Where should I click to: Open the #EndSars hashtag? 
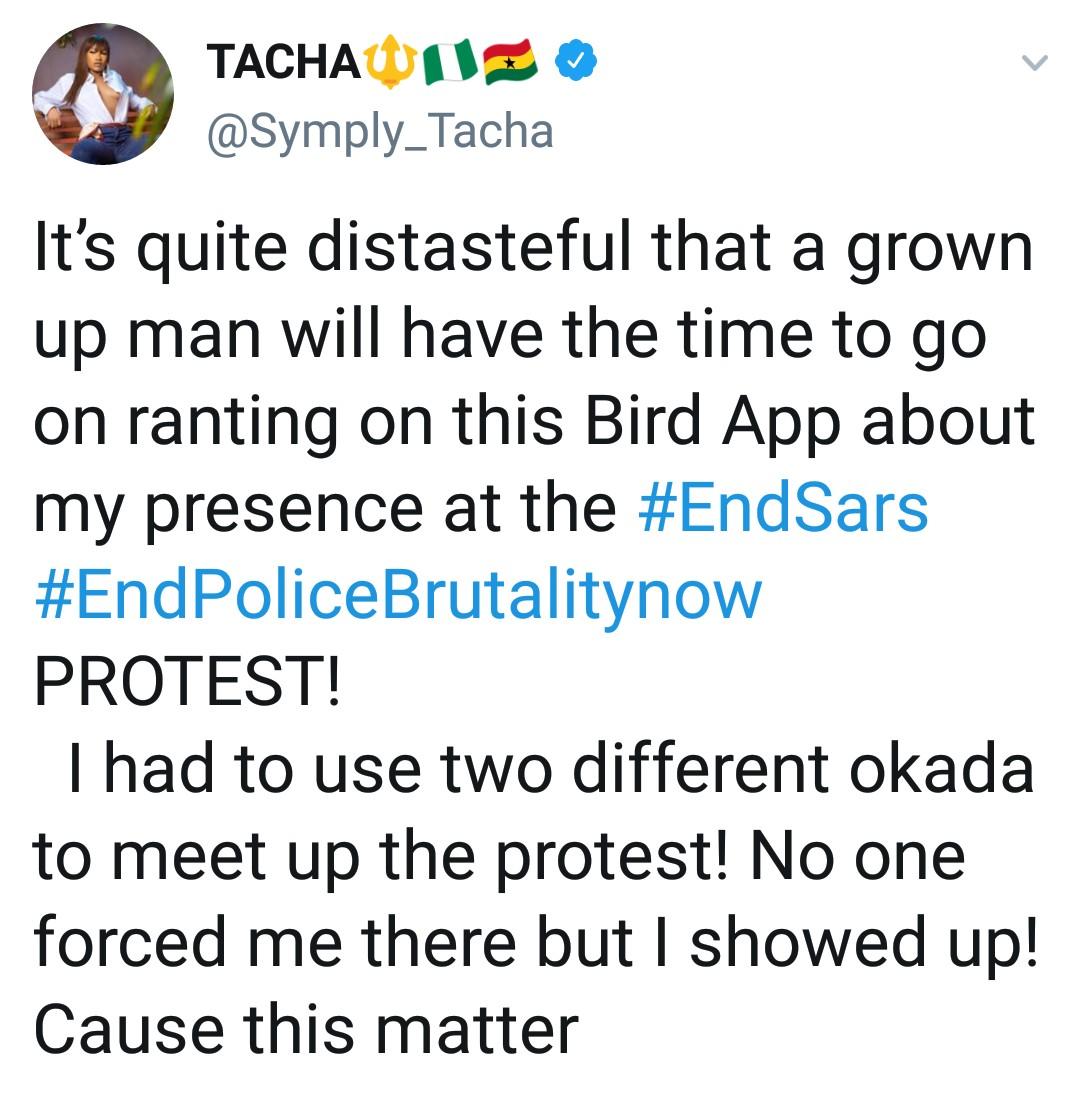pos(782,507)
